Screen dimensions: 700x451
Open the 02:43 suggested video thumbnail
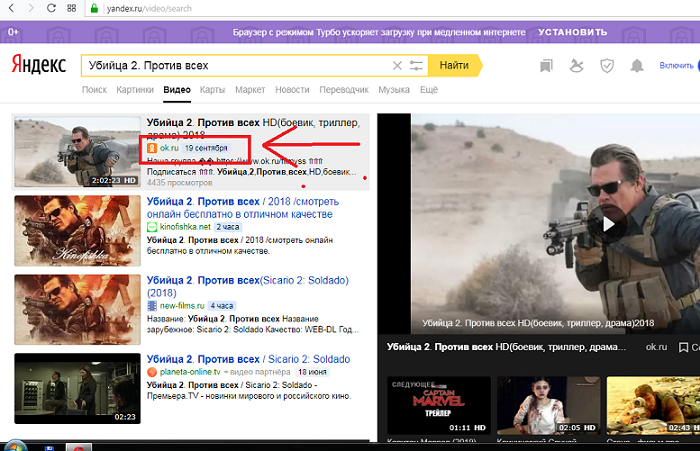point(653,405)
